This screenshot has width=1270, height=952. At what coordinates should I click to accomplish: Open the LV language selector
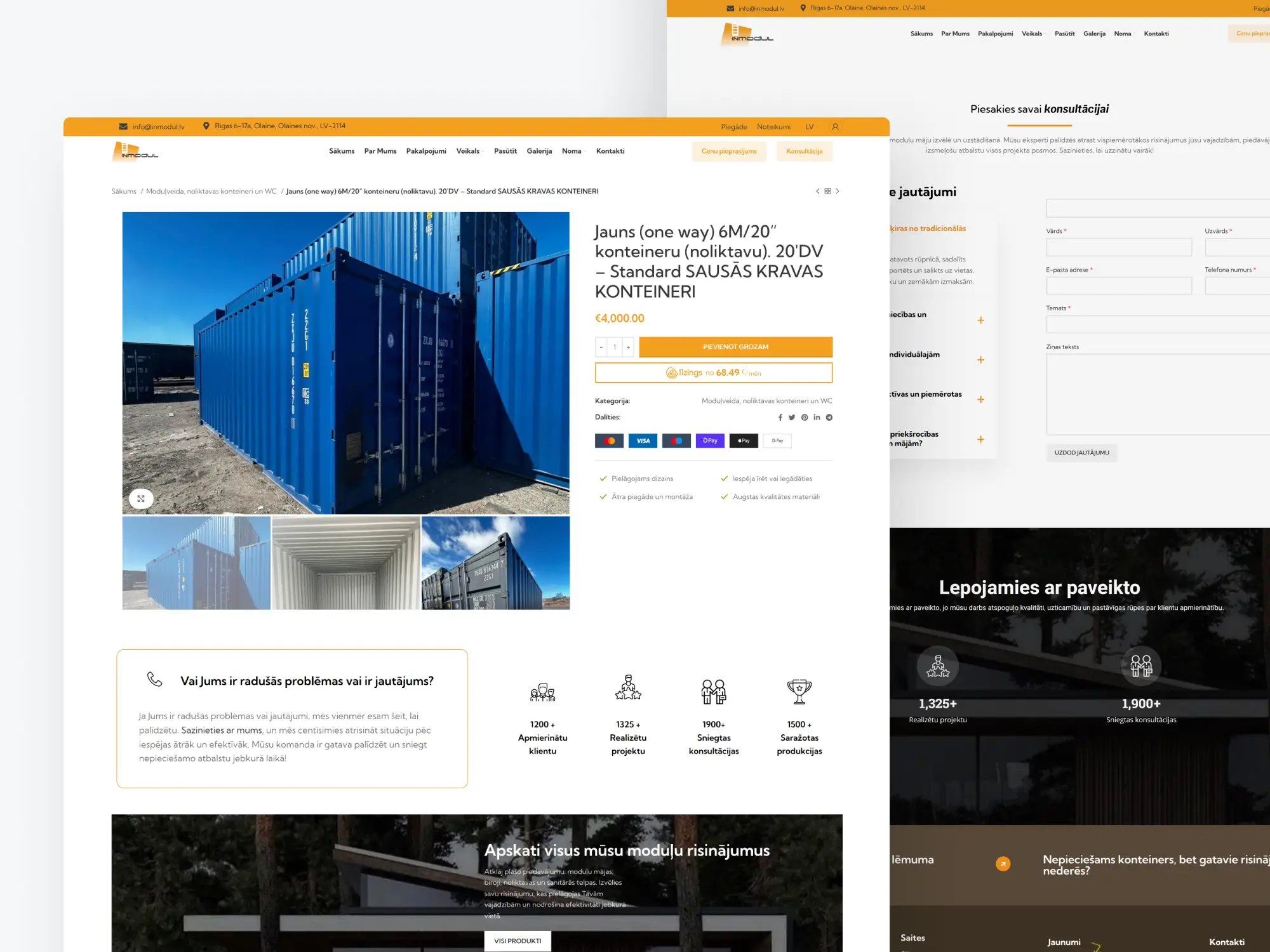[x=810, y=126]
